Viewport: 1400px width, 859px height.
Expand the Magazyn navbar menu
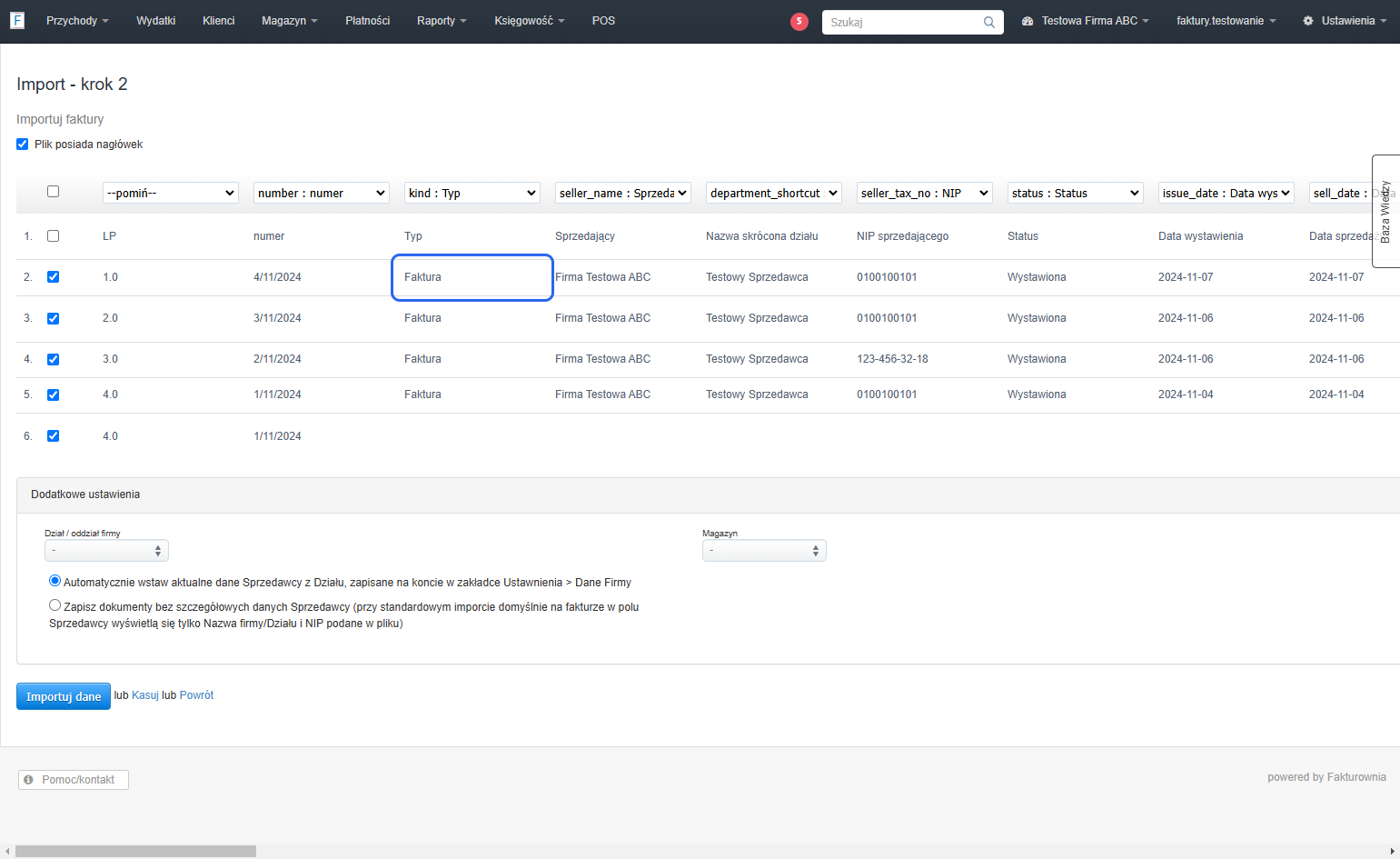(290, 21)
